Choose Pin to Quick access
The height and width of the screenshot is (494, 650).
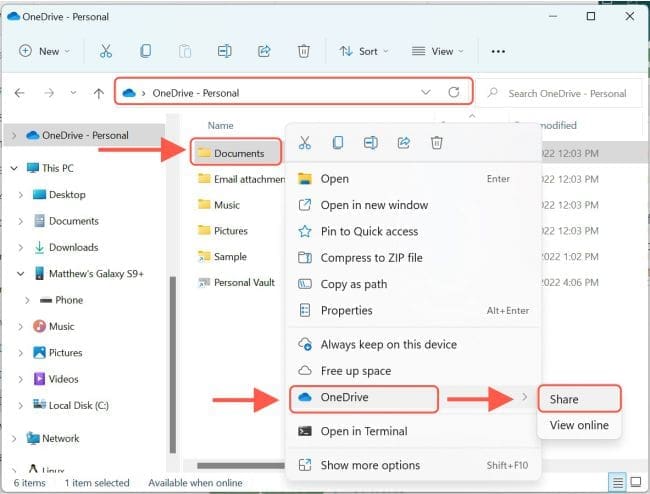pyautogui.click(x=369, y=231)
